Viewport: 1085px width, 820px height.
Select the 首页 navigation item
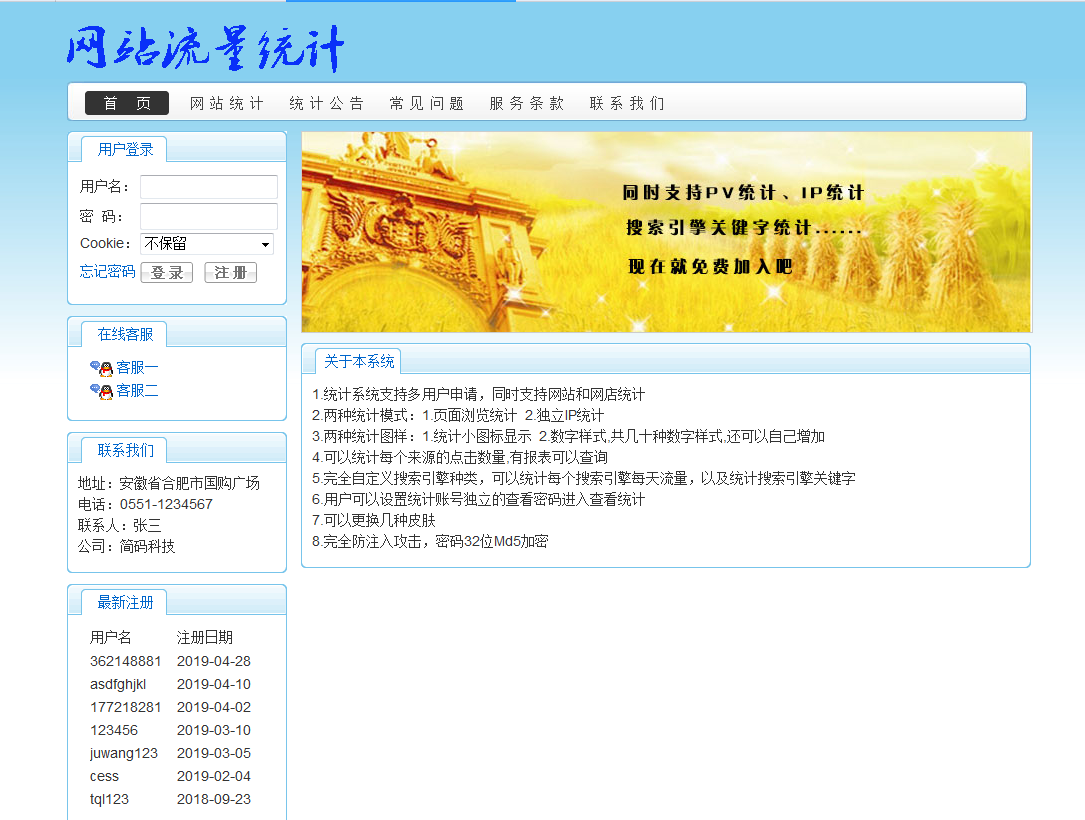pos(127,103)
